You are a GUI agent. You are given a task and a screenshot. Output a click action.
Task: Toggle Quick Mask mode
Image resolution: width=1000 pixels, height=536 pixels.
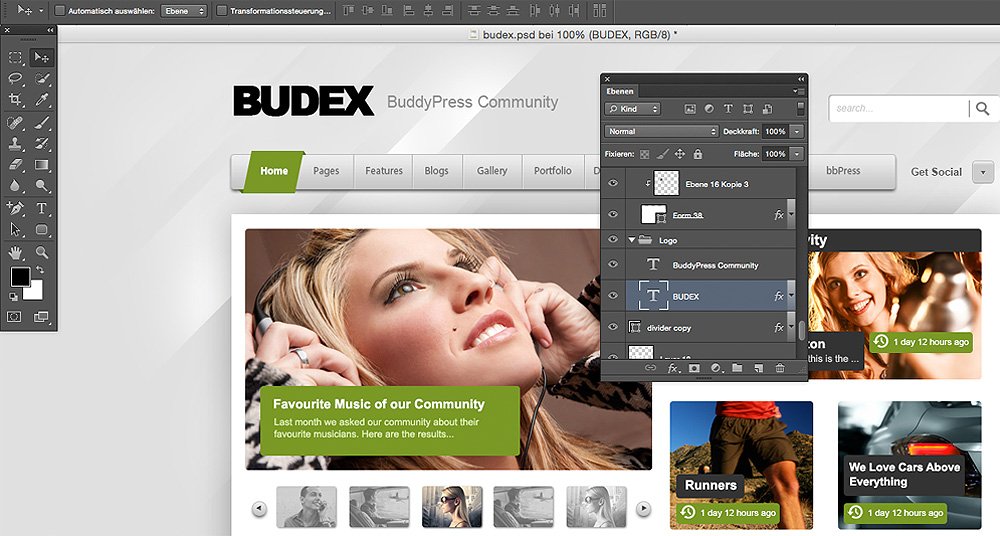14,316
